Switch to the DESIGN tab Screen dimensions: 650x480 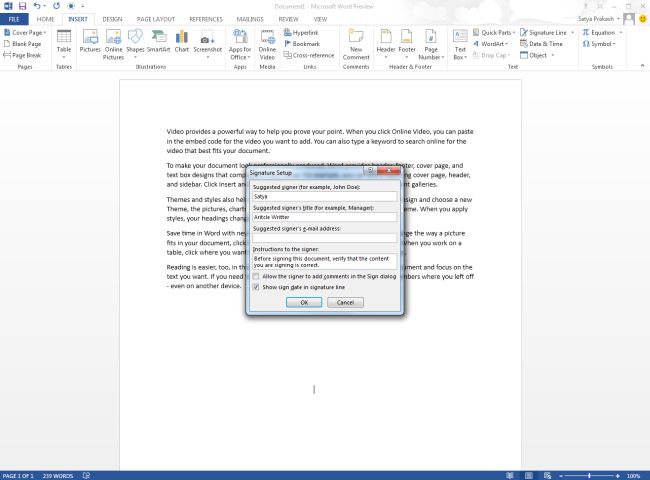pyautogui.click(x=112, y=19)
